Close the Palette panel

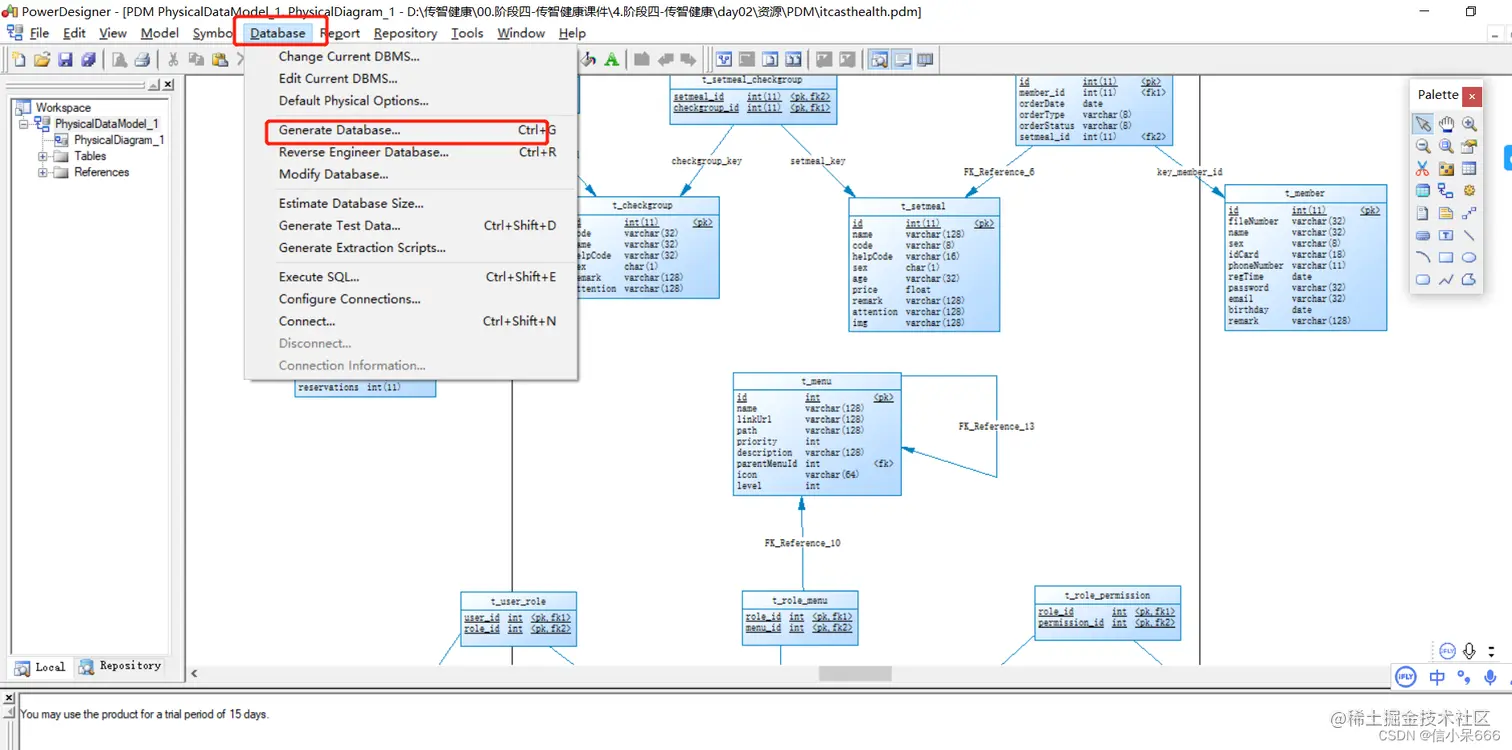point(1472,95)
